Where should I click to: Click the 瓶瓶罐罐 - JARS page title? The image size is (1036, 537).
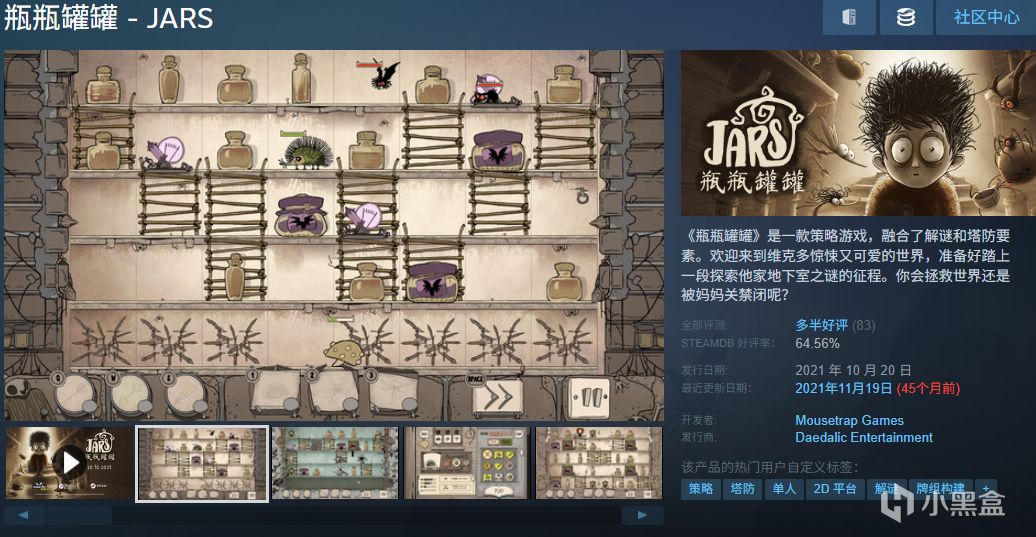(108, 18)
